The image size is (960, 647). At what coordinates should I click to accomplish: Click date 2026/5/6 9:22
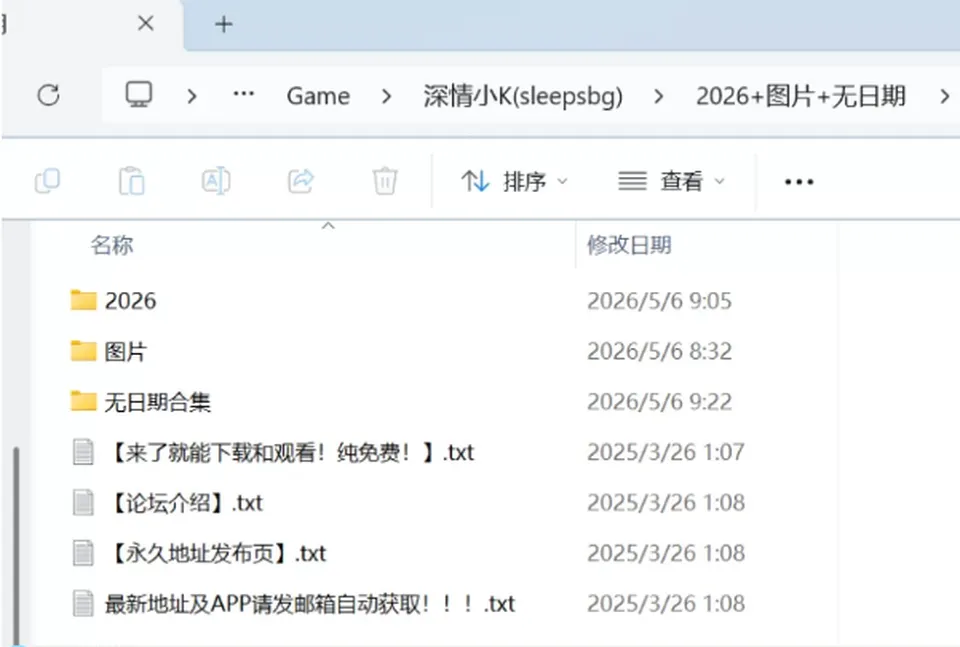point(659,402)
